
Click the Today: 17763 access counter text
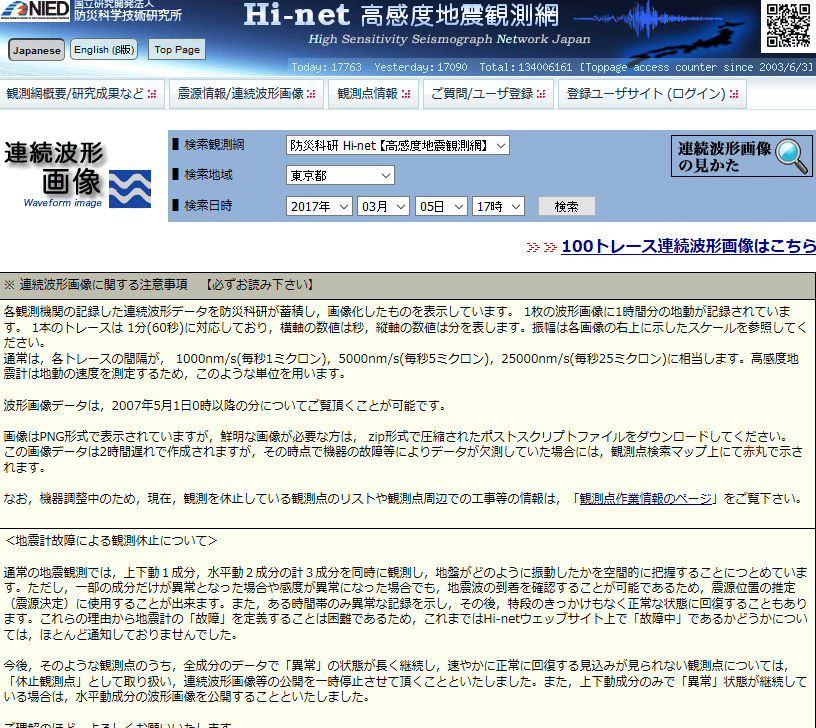pos(326,67)
